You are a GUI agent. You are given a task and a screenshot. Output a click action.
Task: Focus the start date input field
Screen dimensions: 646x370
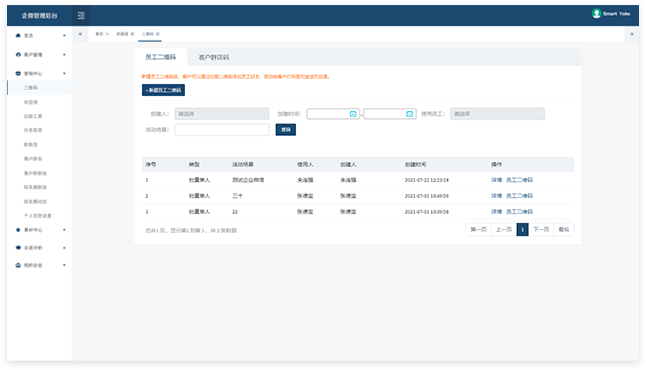(333, 114)
